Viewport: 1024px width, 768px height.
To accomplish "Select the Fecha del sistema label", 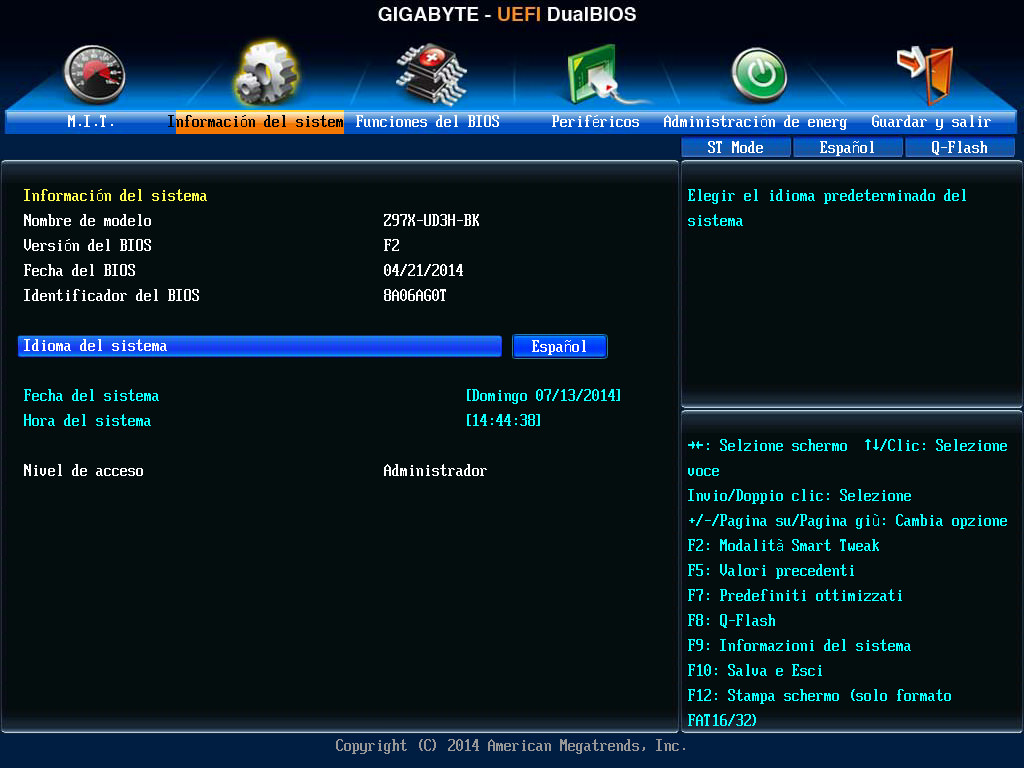I will click(x=91, y=396).
